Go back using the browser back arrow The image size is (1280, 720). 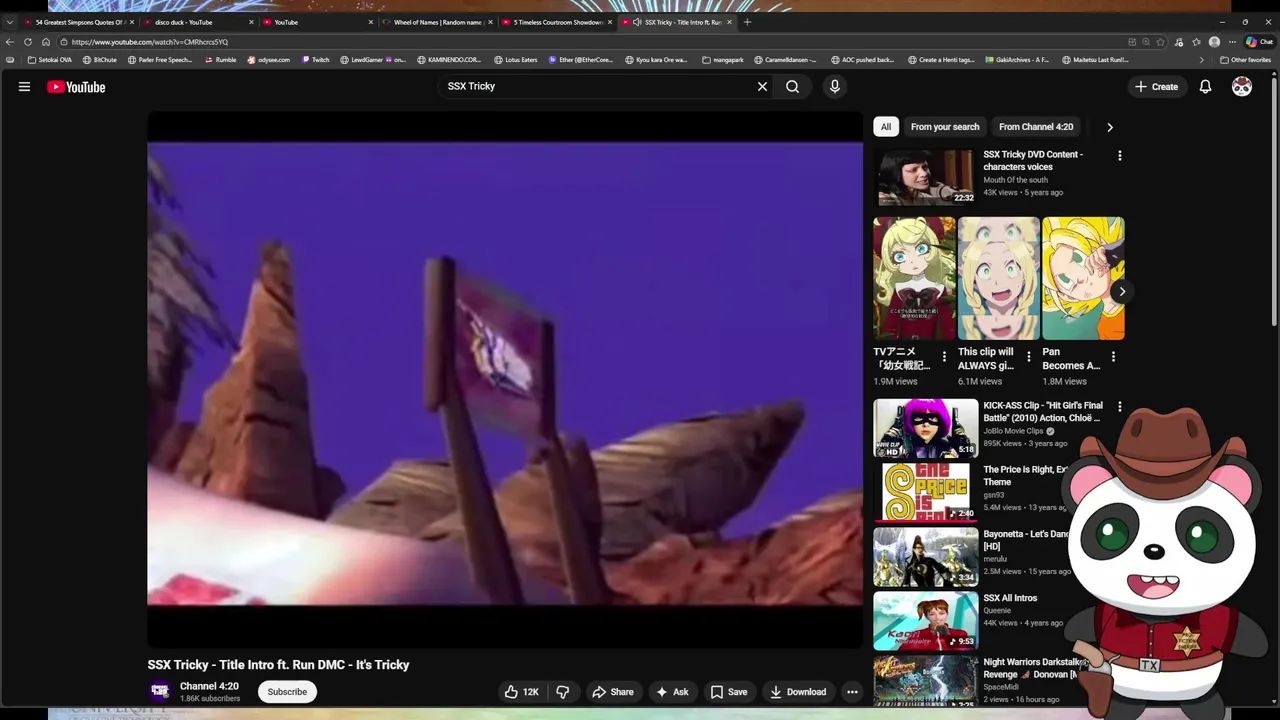pyautogui.click(x=10, y=42)
